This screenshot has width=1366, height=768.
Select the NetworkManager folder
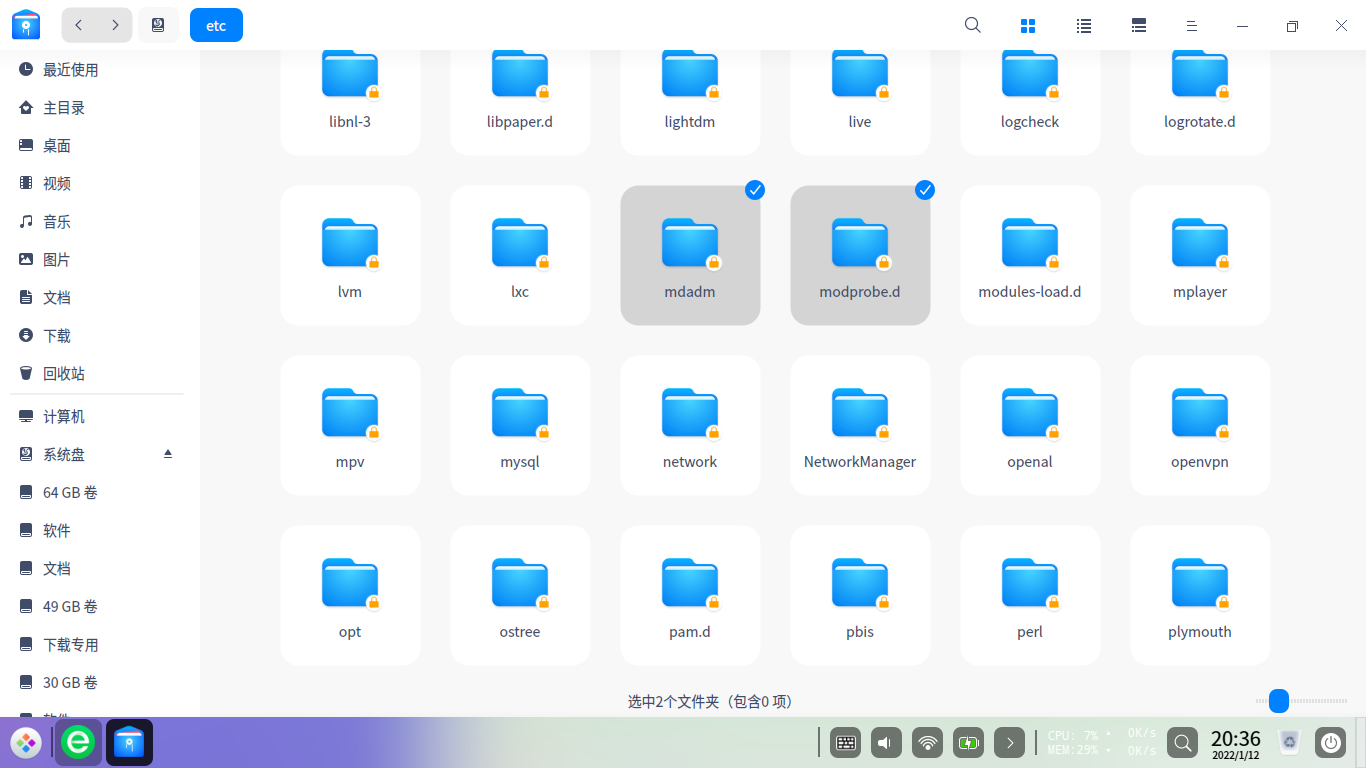[x=860, y=425]
